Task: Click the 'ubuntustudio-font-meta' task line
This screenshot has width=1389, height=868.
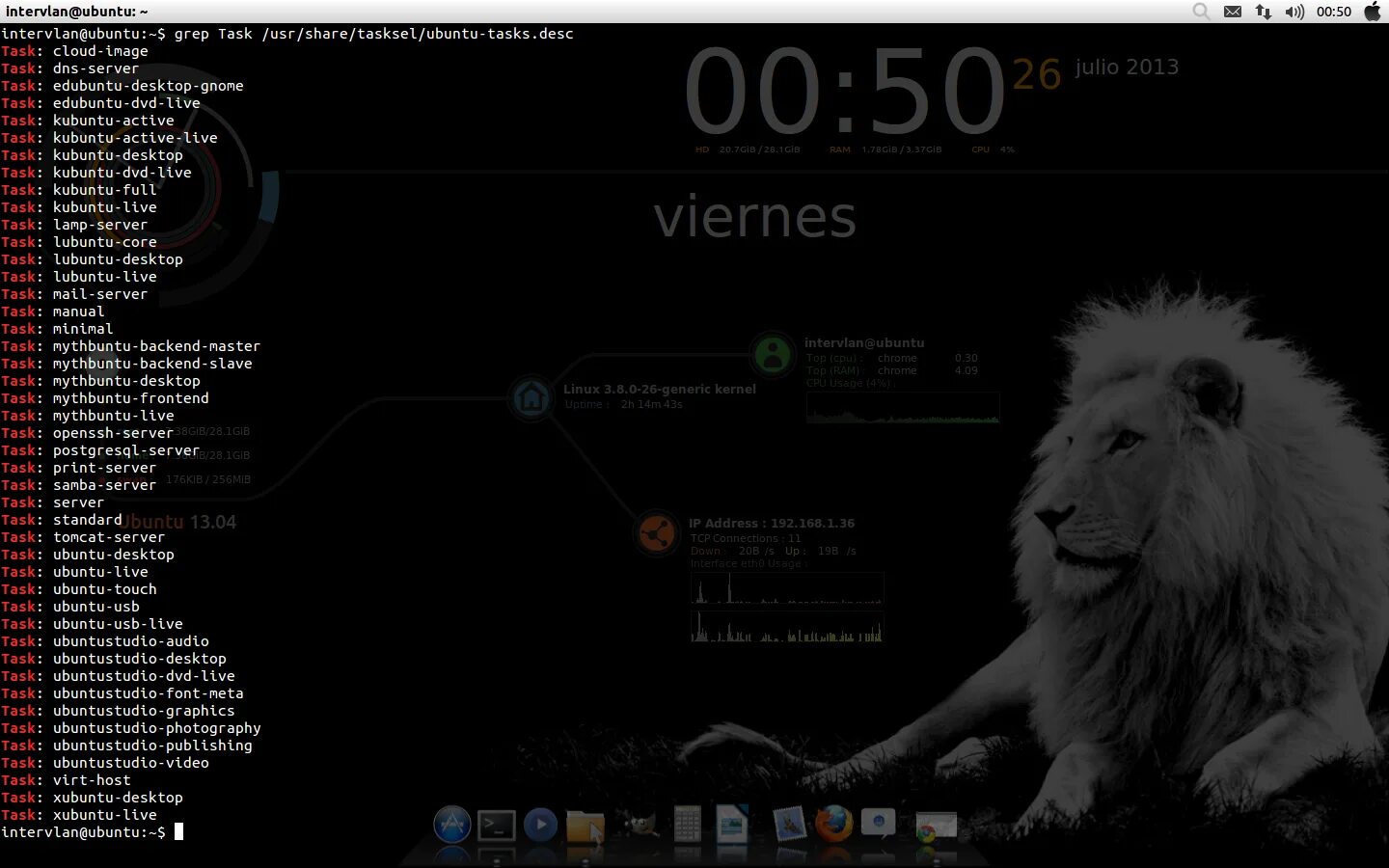Action: pos(122,693)
